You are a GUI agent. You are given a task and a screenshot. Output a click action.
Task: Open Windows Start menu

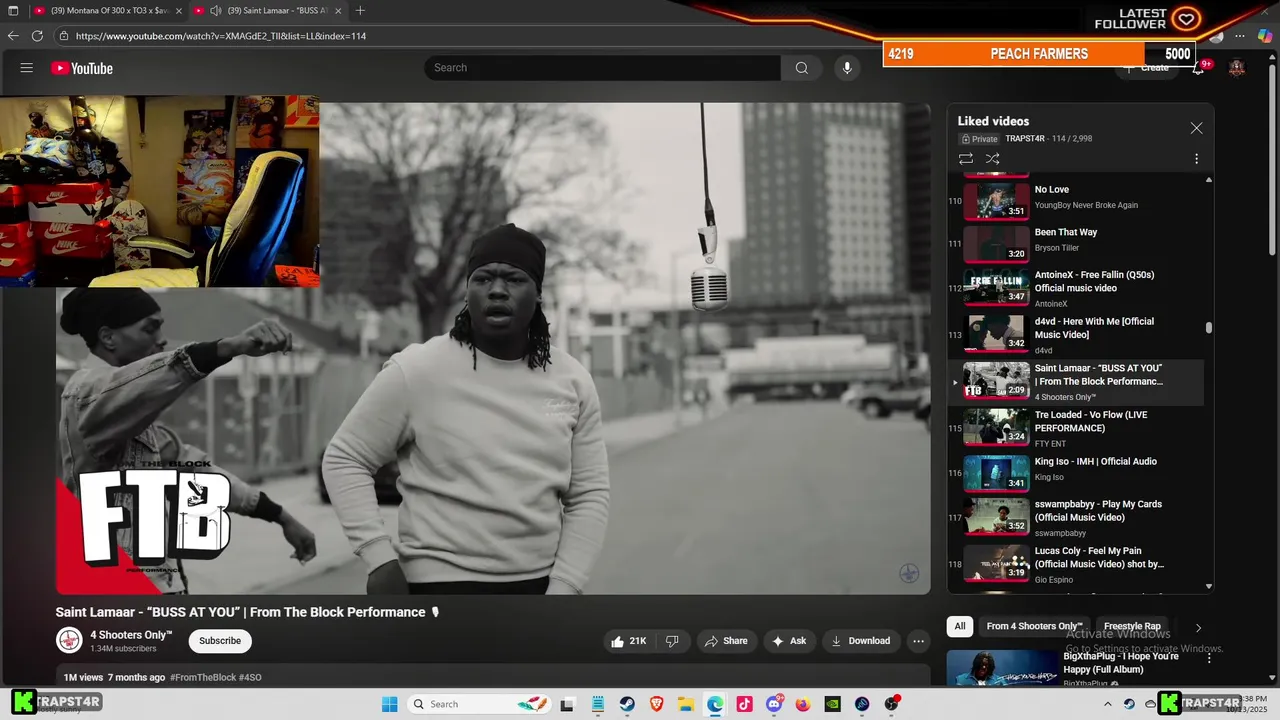(x=390, y=704)
